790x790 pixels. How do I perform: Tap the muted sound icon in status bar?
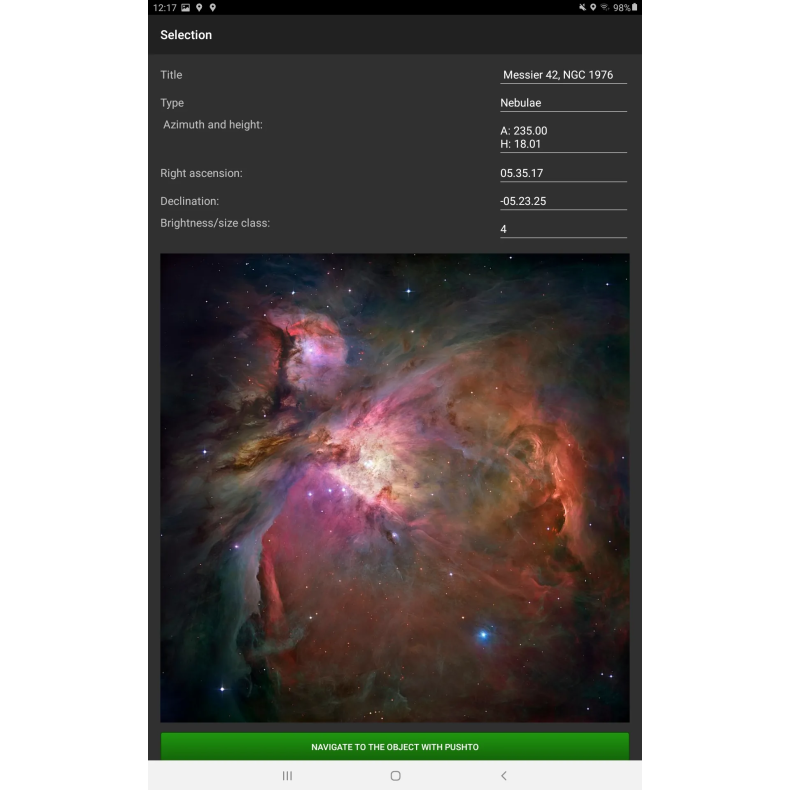point(581,8)
